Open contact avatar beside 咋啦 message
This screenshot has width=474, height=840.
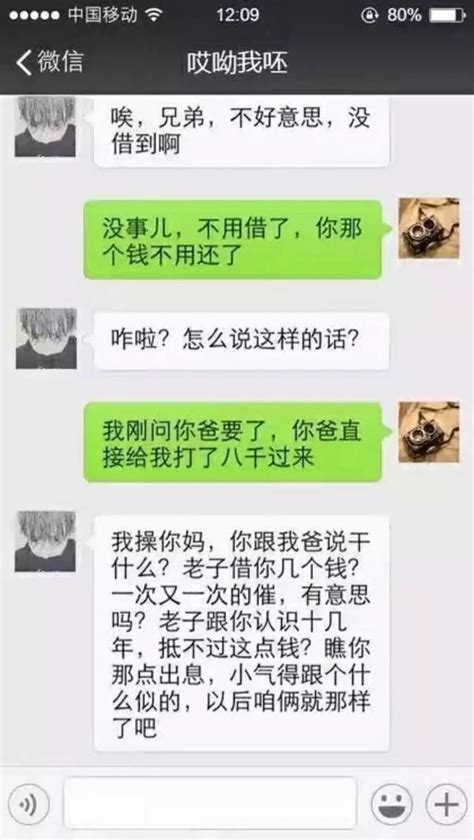[46, 339]
